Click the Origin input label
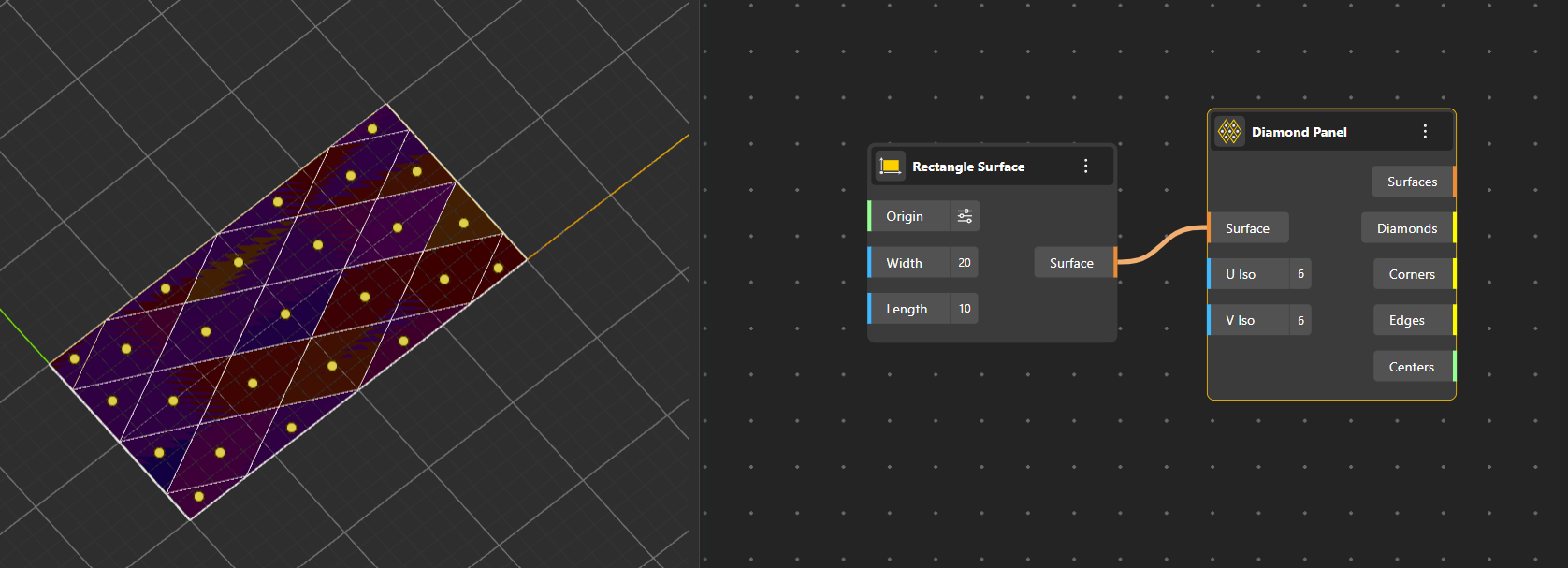Viewport: 1568px width, 568px height. tap(905, 216)
